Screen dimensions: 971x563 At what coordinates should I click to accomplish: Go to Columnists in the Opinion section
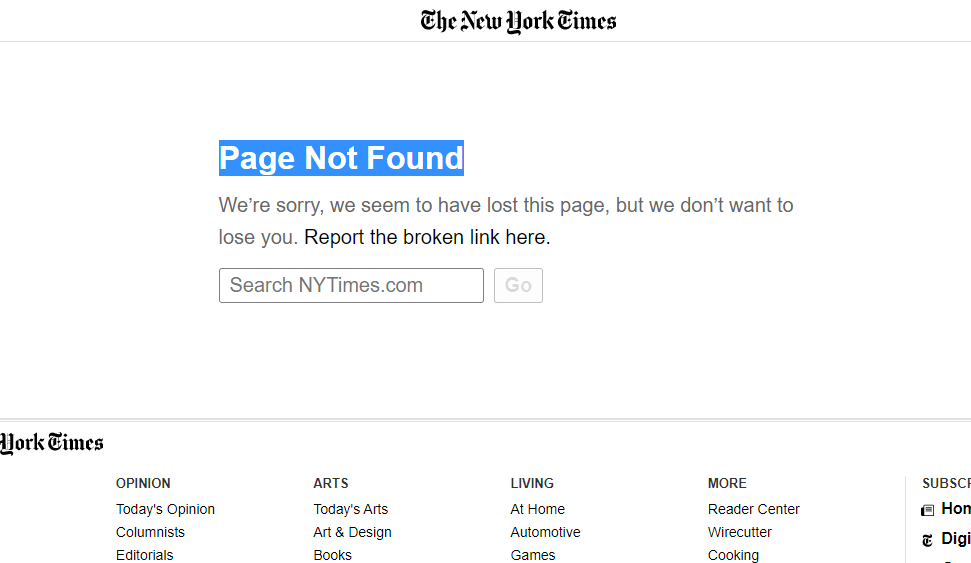point(150,532)
